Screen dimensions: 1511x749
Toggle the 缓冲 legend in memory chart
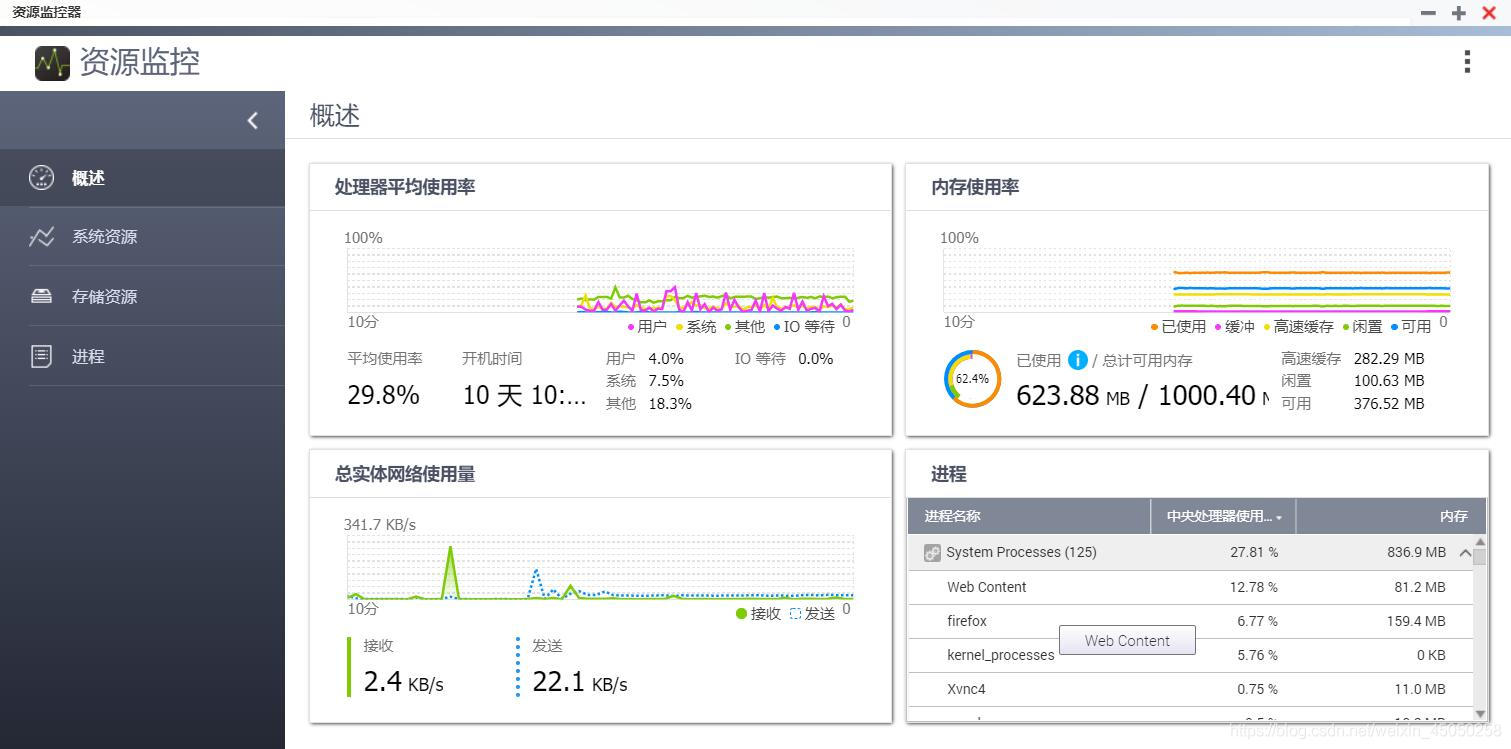[x=1235, y=326]
